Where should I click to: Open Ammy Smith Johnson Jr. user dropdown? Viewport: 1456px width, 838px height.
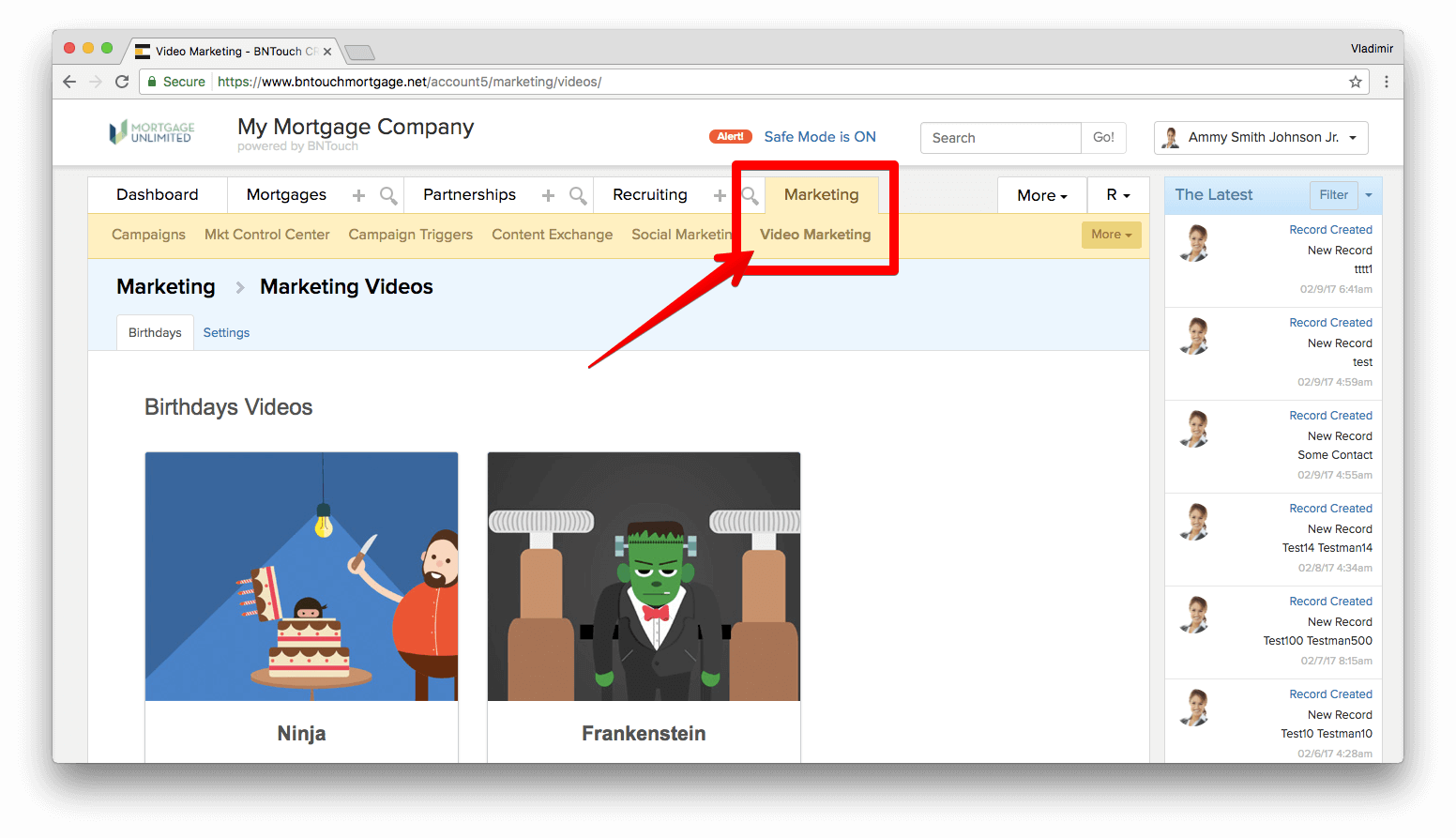pos(1260,138)
